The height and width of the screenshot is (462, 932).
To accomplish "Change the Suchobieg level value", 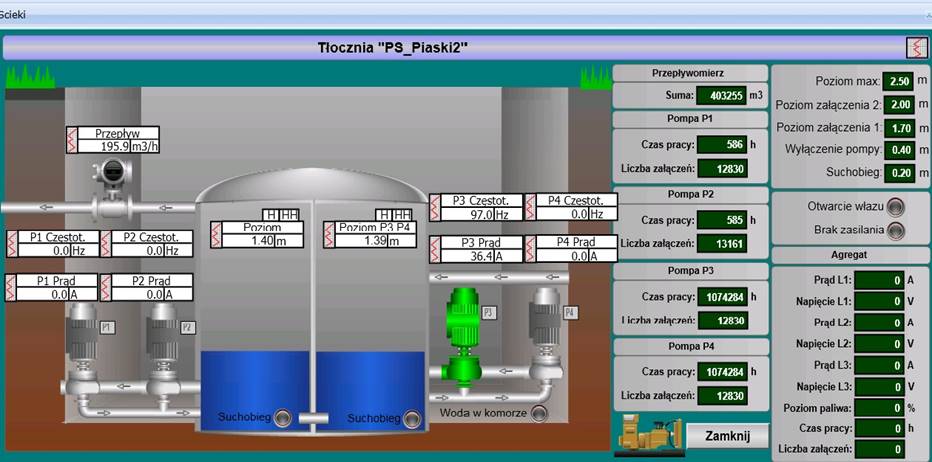I will pos(899,172).
